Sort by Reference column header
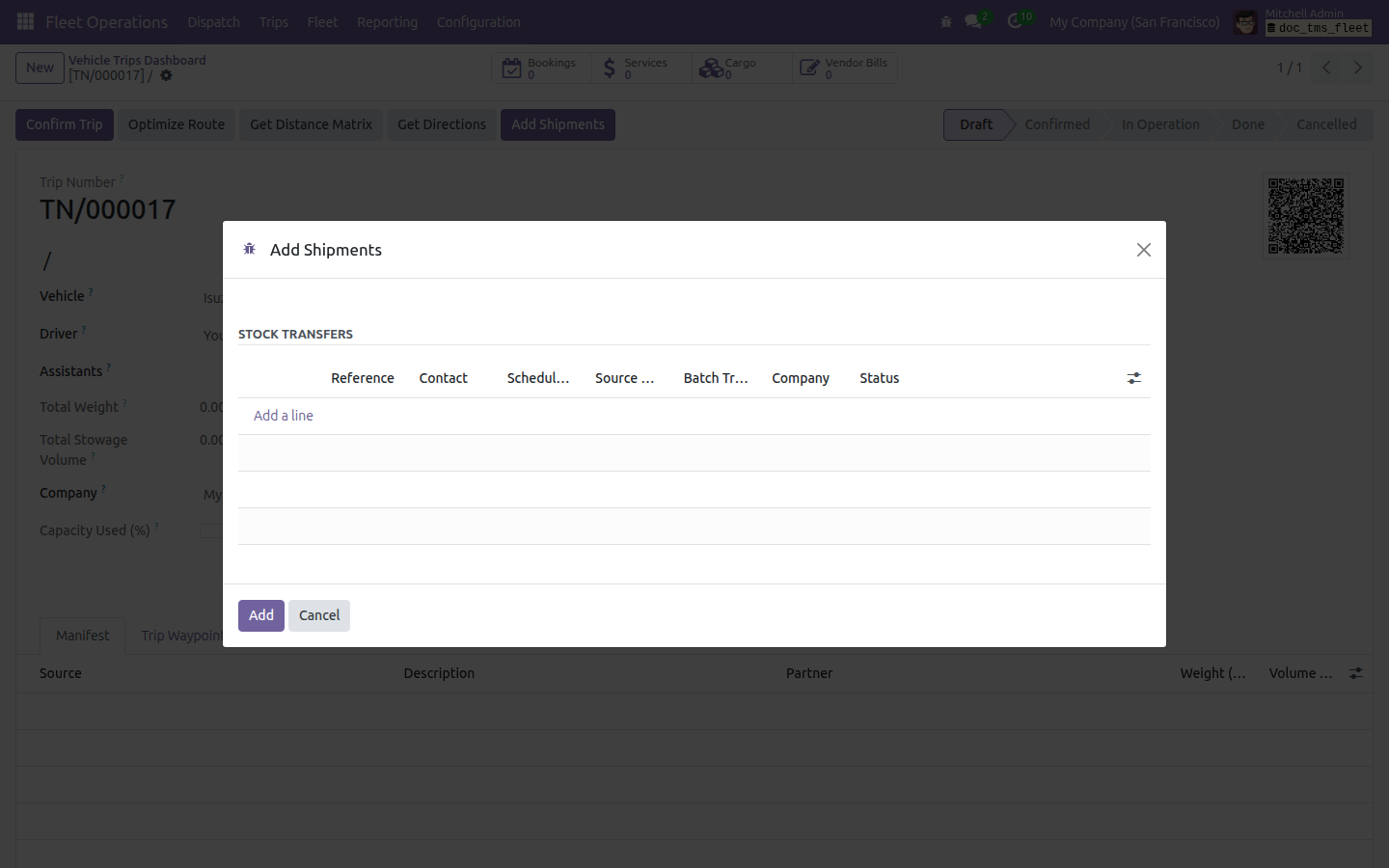 (x=363, y=378)
